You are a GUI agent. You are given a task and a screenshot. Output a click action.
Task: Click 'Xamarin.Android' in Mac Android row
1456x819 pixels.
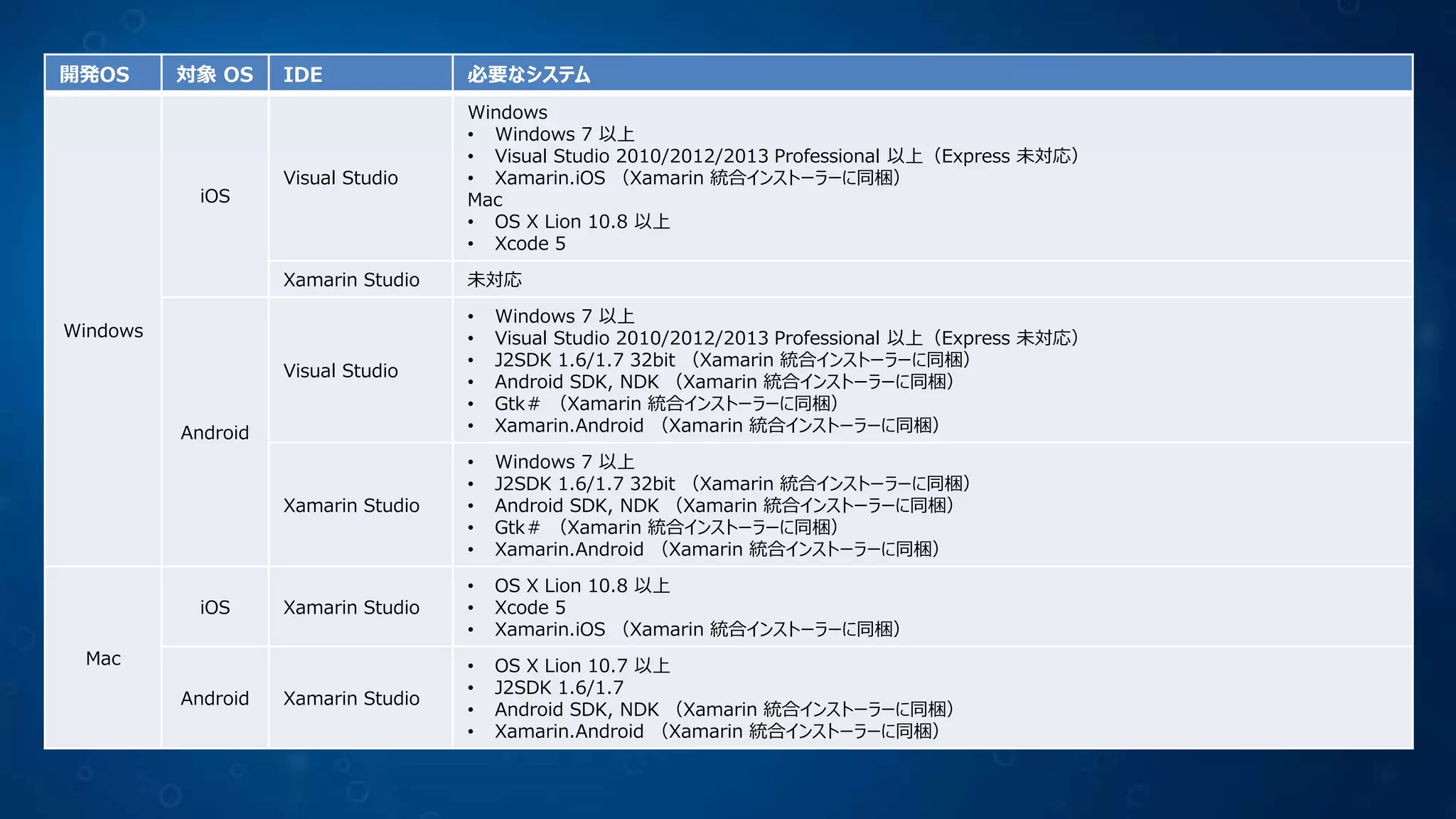pyautogui.click(x=717, y=732)
